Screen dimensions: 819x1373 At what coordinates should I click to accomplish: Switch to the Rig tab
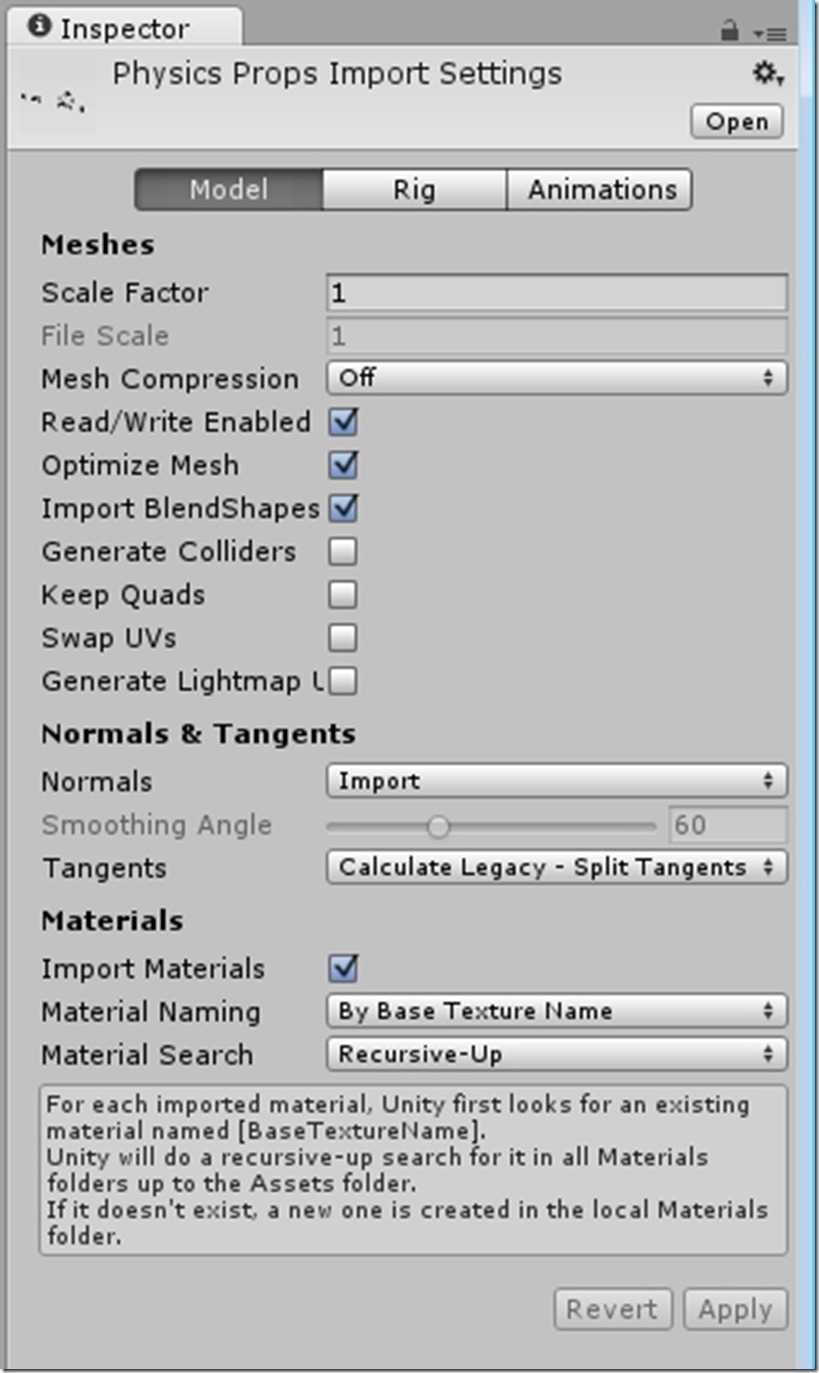[x=414, y=190]
